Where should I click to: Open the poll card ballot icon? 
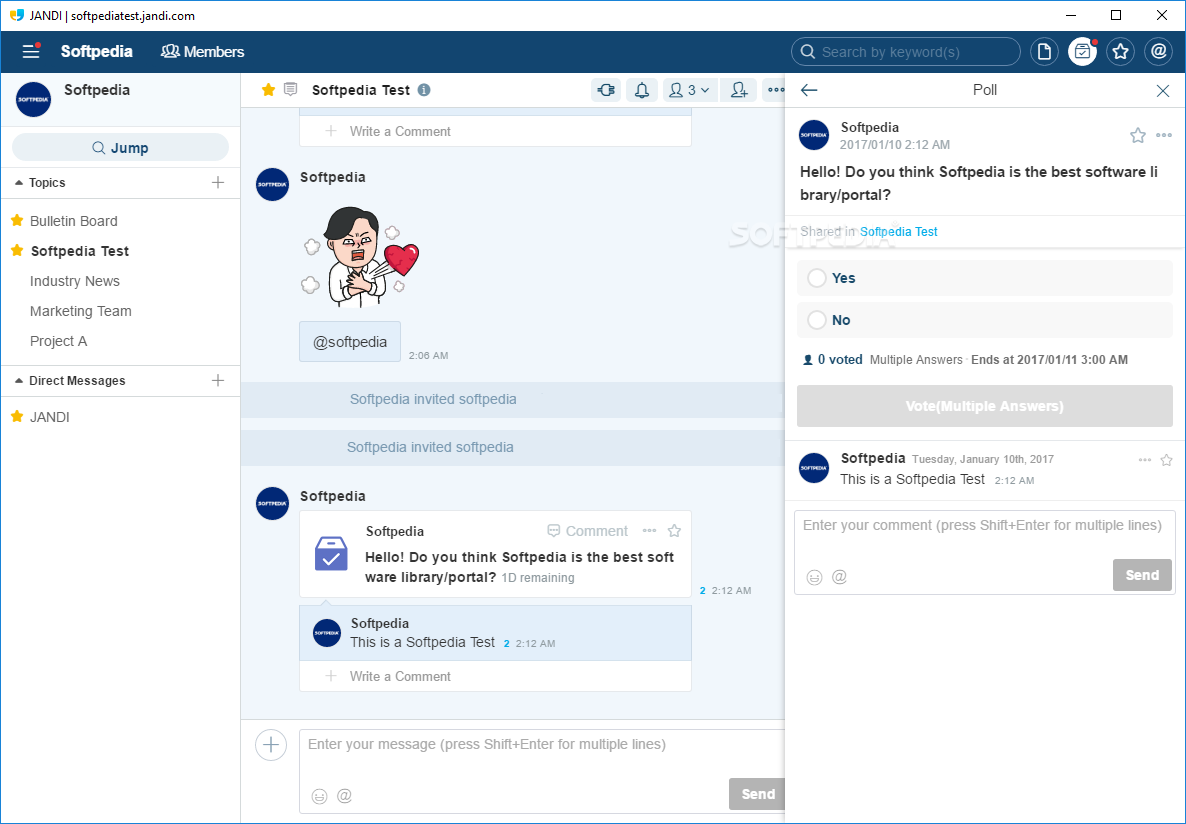pyautogui.click(x=331, y=554)
